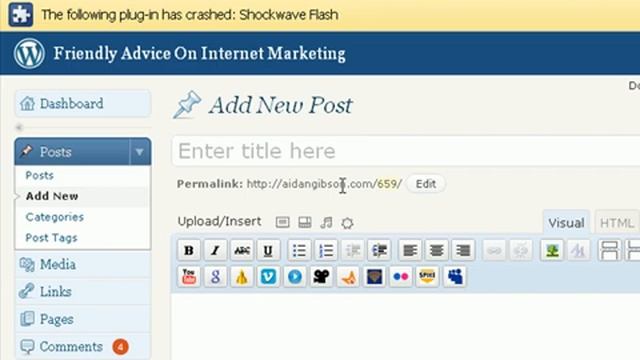Embed a Flickr video
640x360 pixels.
(401, 277)
